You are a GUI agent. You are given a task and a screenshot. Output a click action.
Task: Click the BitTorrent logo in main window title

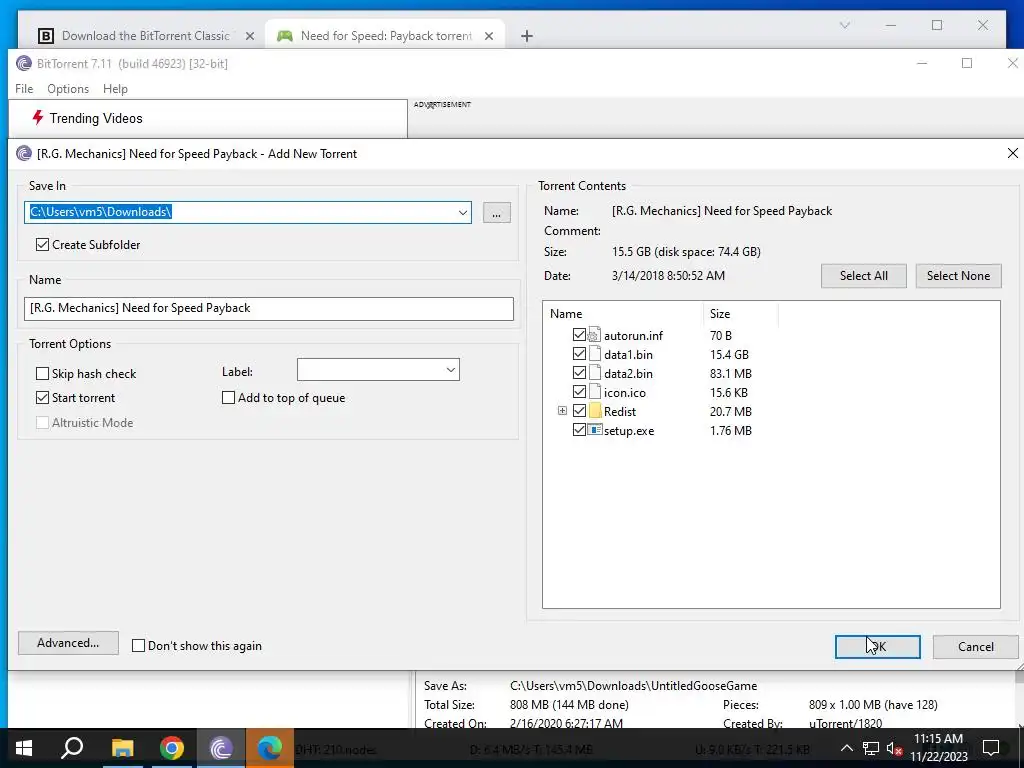click(24, 63)
